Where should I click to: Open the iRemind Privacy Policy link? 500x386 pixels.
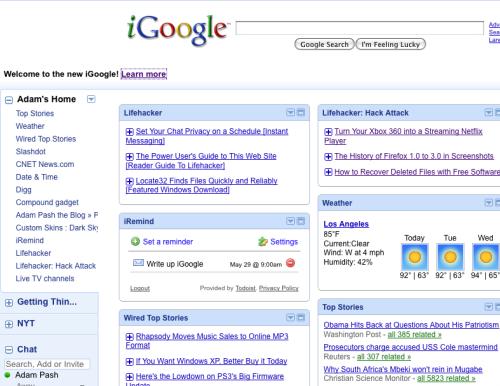click(x=279, y=288)
